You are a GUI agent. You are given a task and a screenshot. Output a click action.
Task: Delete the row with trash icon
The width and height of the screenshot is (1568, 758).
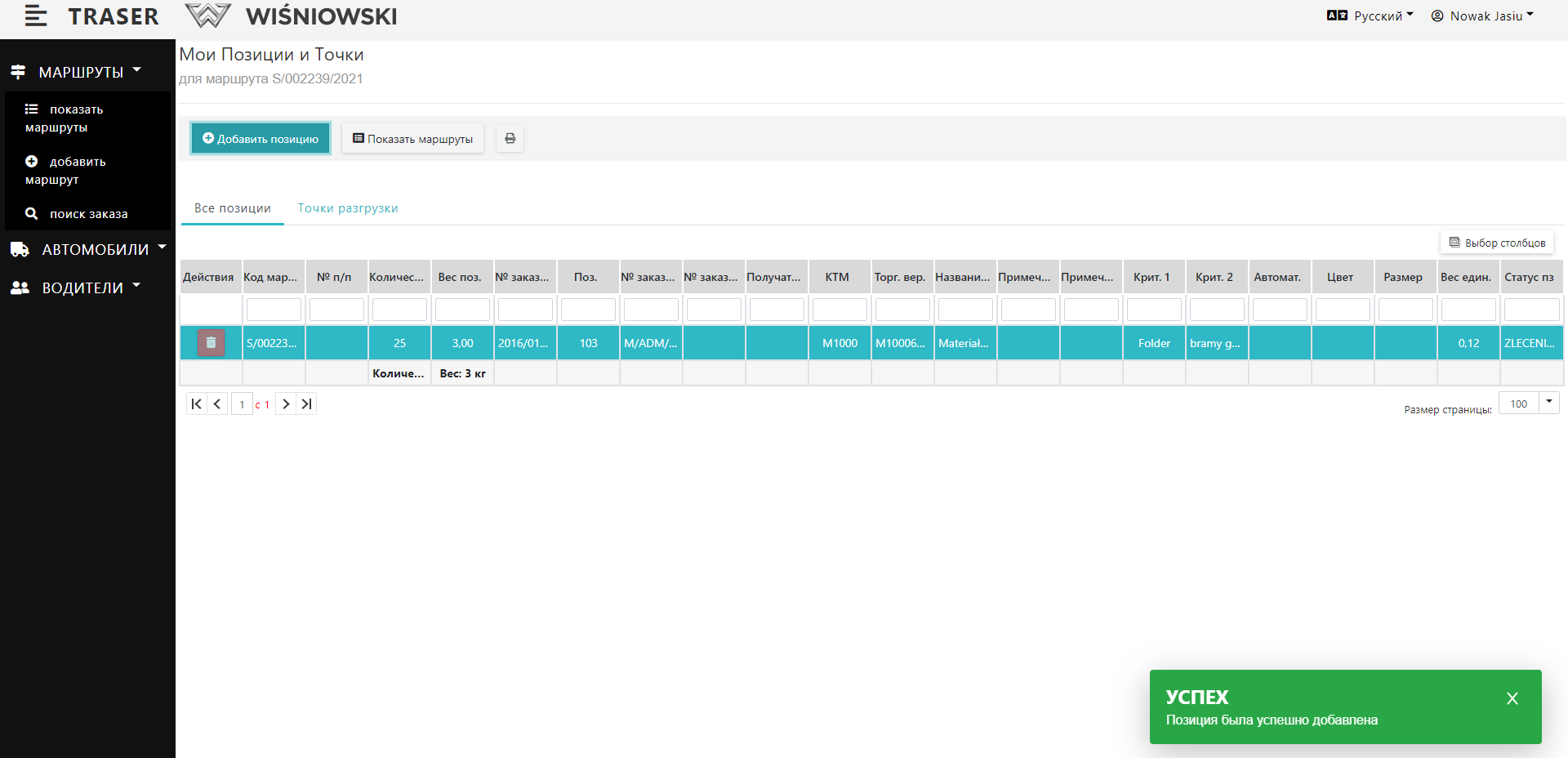point(211,343)
